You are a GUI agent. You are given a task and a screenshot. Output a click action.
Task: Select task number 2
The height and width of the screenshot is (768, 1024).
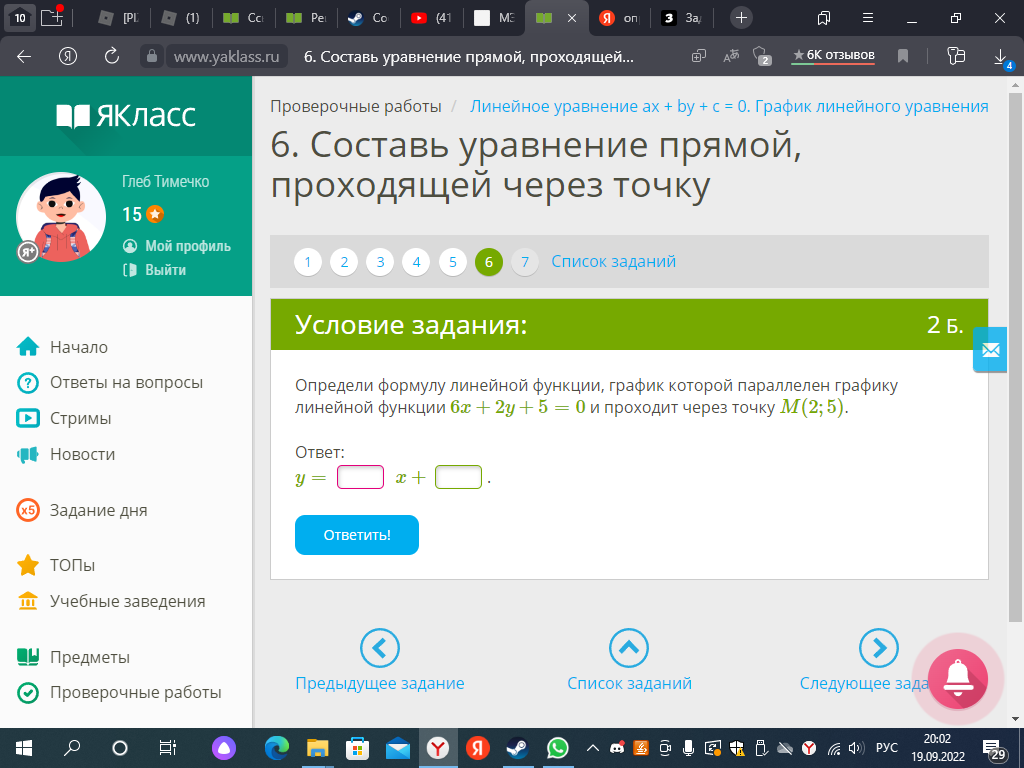[x=344, y=263]
